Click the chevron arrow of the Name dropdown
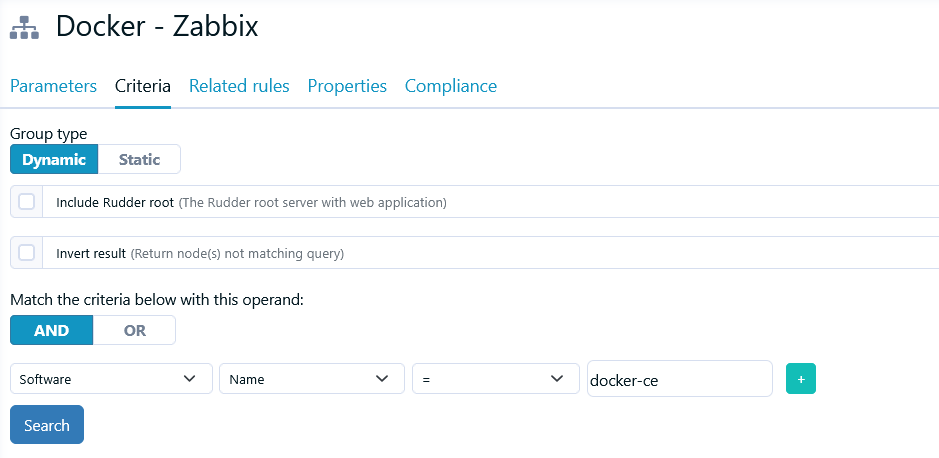This screenshot has height=458, width=939. click(x=381, y=378)
